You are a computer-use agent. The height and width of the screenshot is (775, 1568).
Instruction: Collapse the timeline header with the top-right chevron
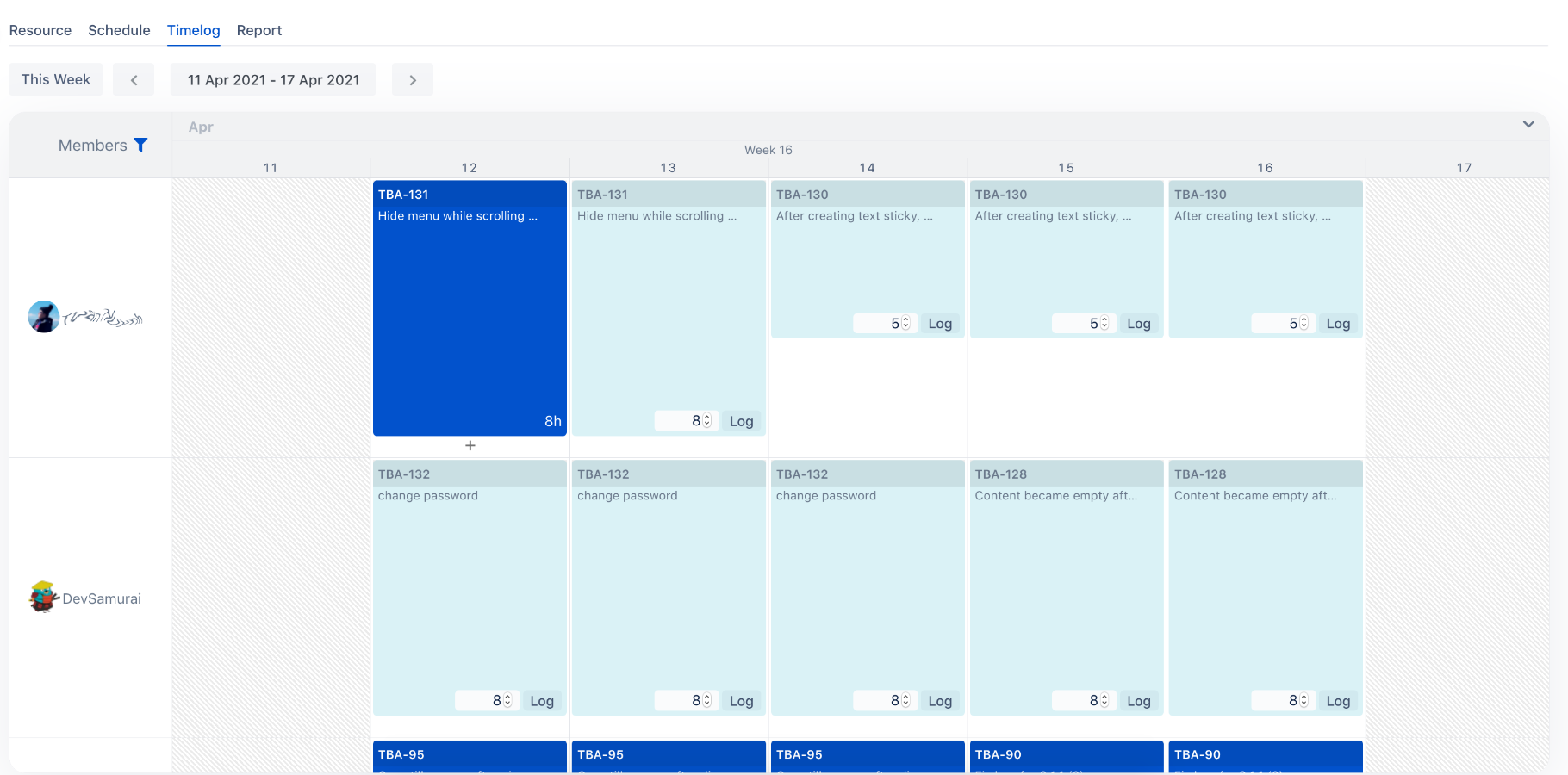coord(1529,124)
